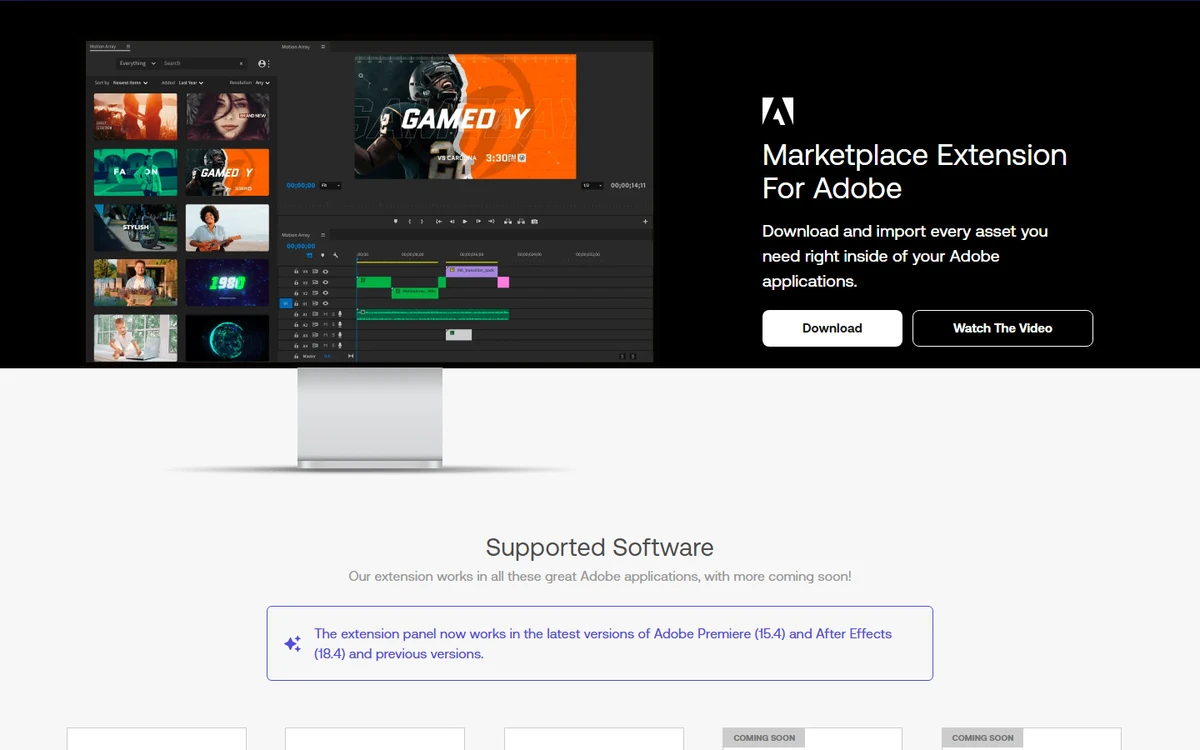Viewport: 1200px width, 750px height.
Task: Hide video track V1 using its eye icon
Action: pos(325,303)
